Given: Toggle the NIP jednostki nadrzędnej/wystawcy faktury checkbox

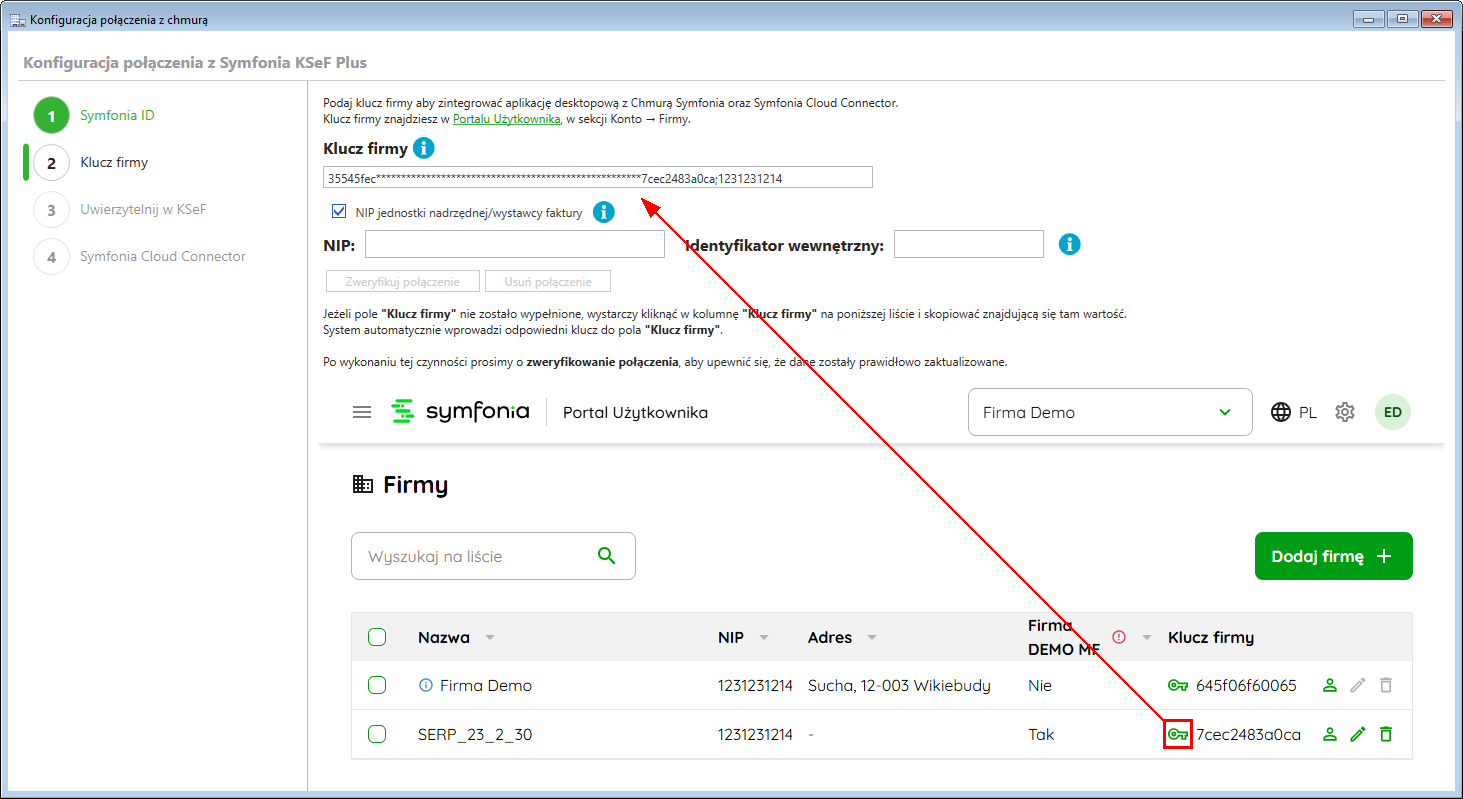Looking at the screenshot, I should pyautogui.click(x=338, y=212).
